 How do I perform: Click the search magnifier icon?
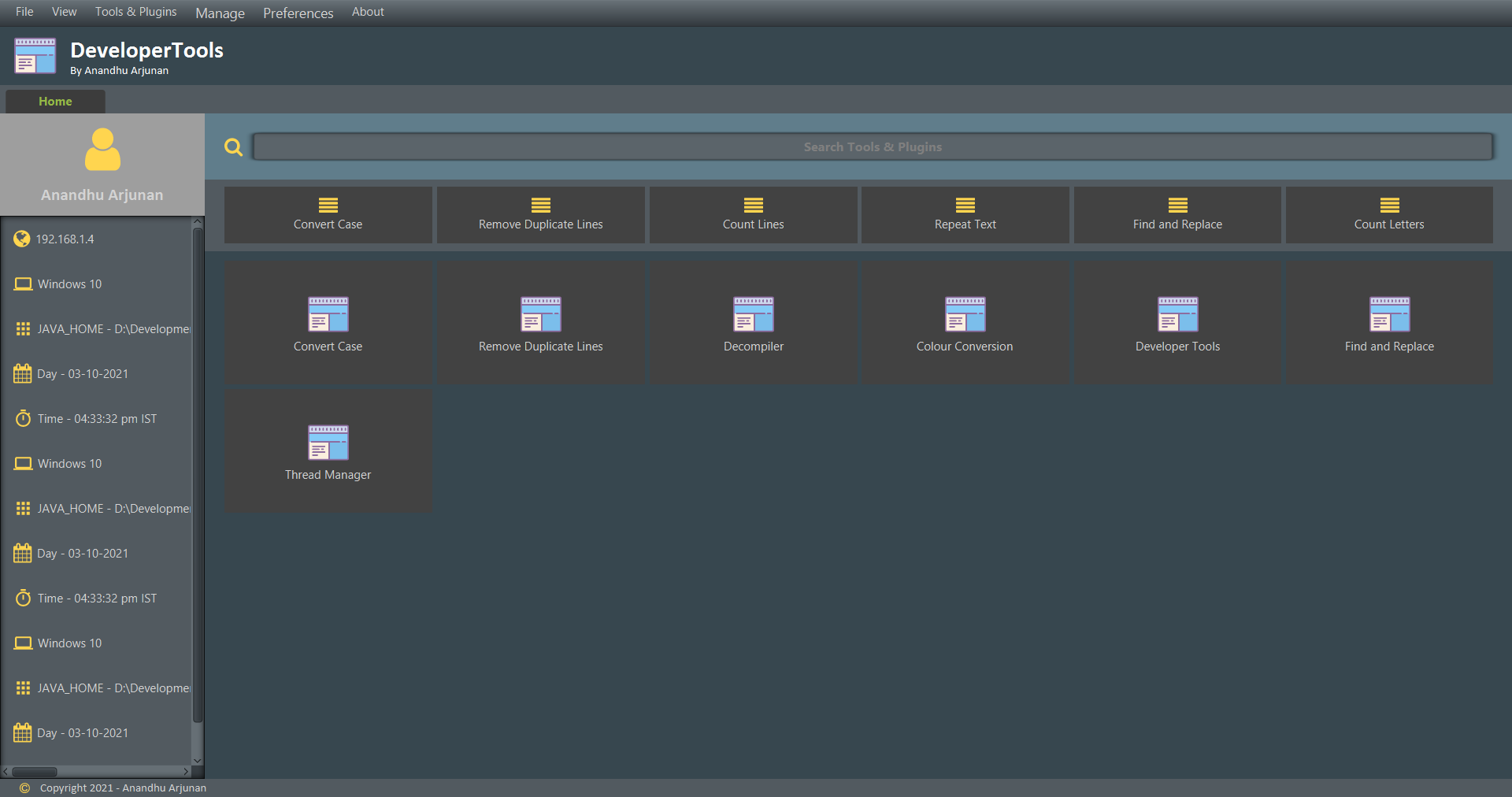233,147
